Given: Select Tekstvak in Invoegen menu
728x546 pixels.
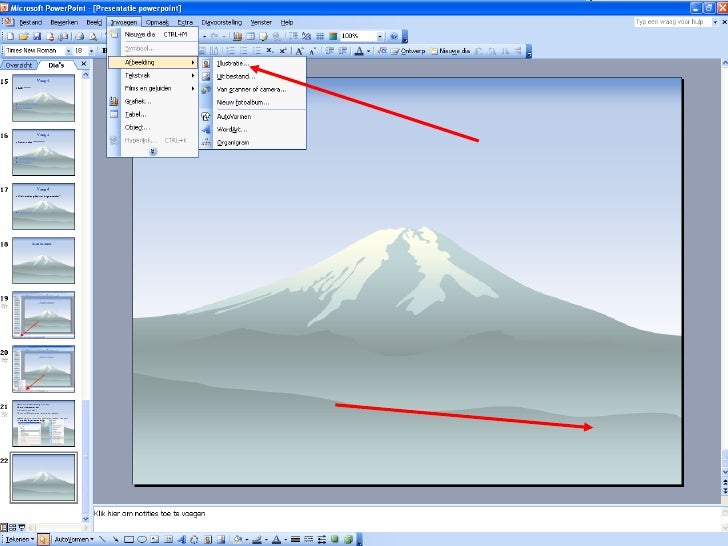Looking at the screenshot, I should [153, 75].
